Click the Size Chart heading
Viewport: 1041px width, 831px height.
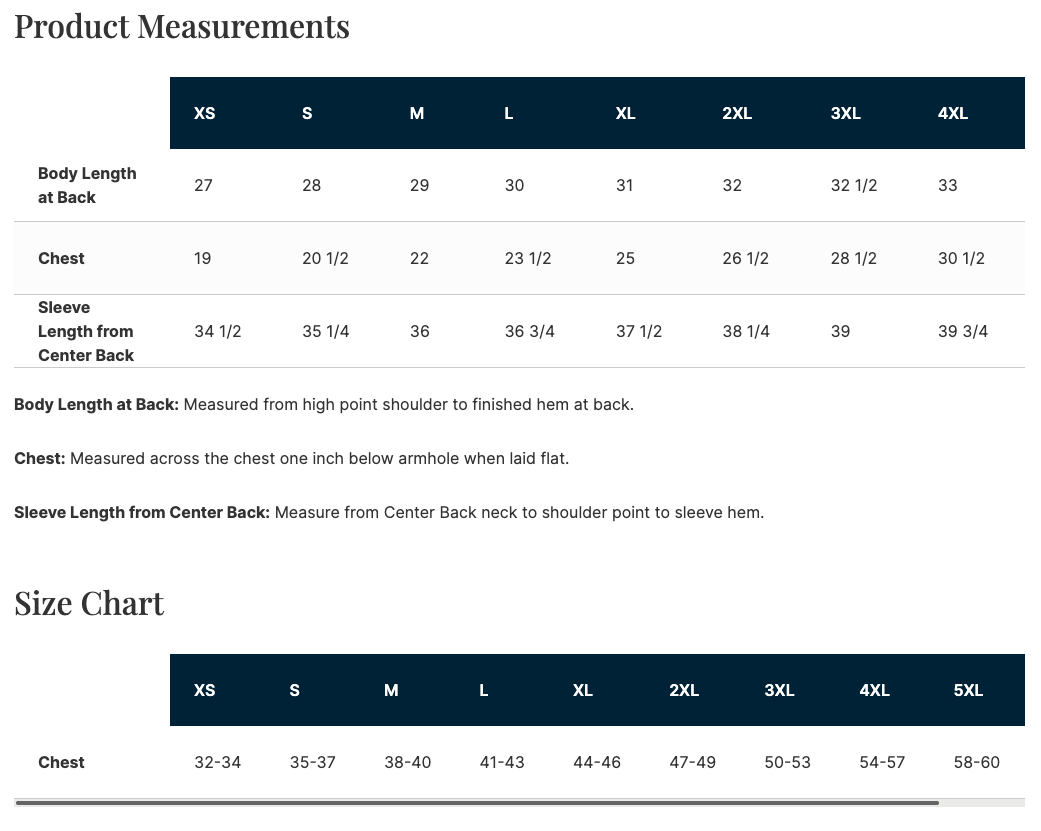89,603
